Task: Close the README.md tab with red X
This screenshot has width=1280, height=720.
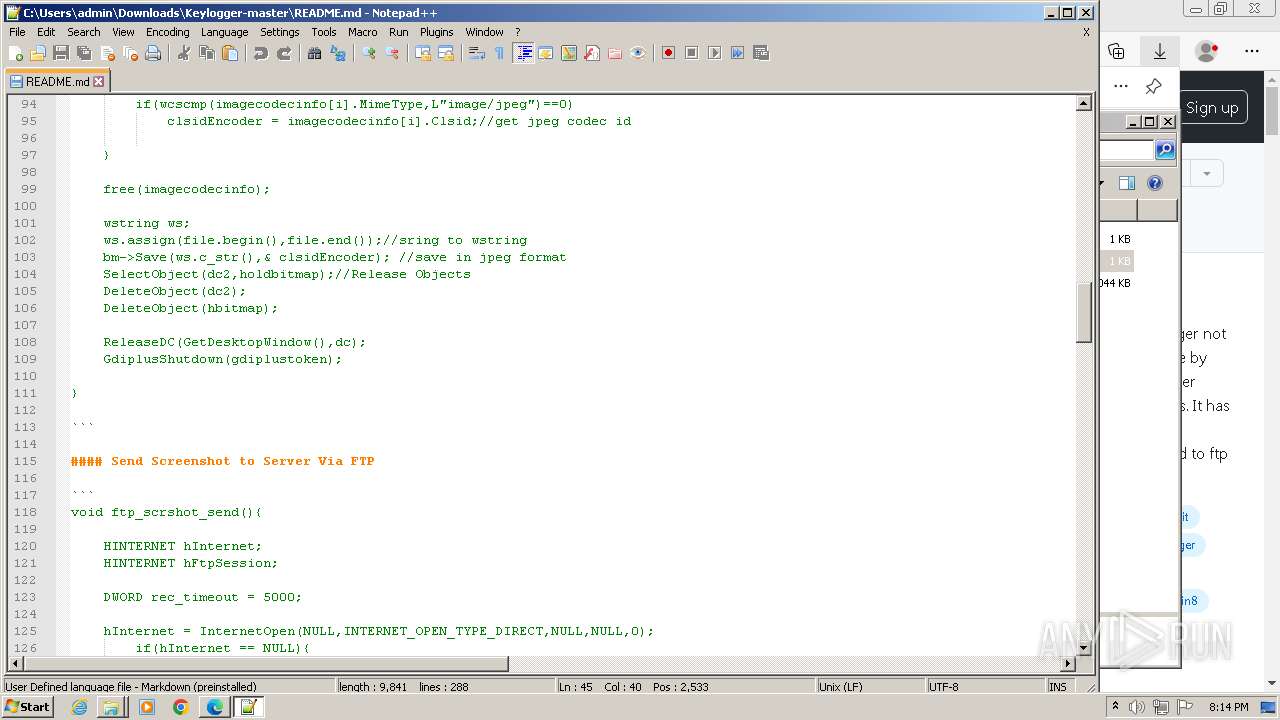Action: [98, 82]
